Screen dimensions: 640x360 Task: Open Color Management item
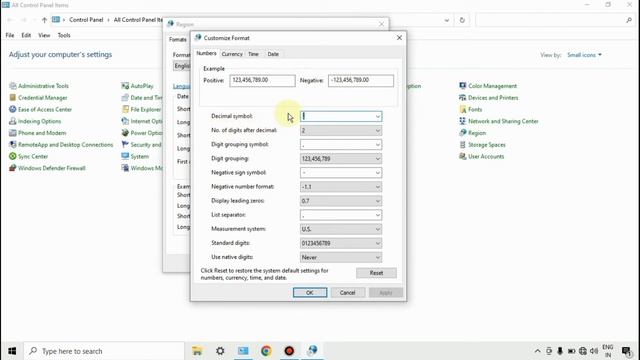[488, 86]
